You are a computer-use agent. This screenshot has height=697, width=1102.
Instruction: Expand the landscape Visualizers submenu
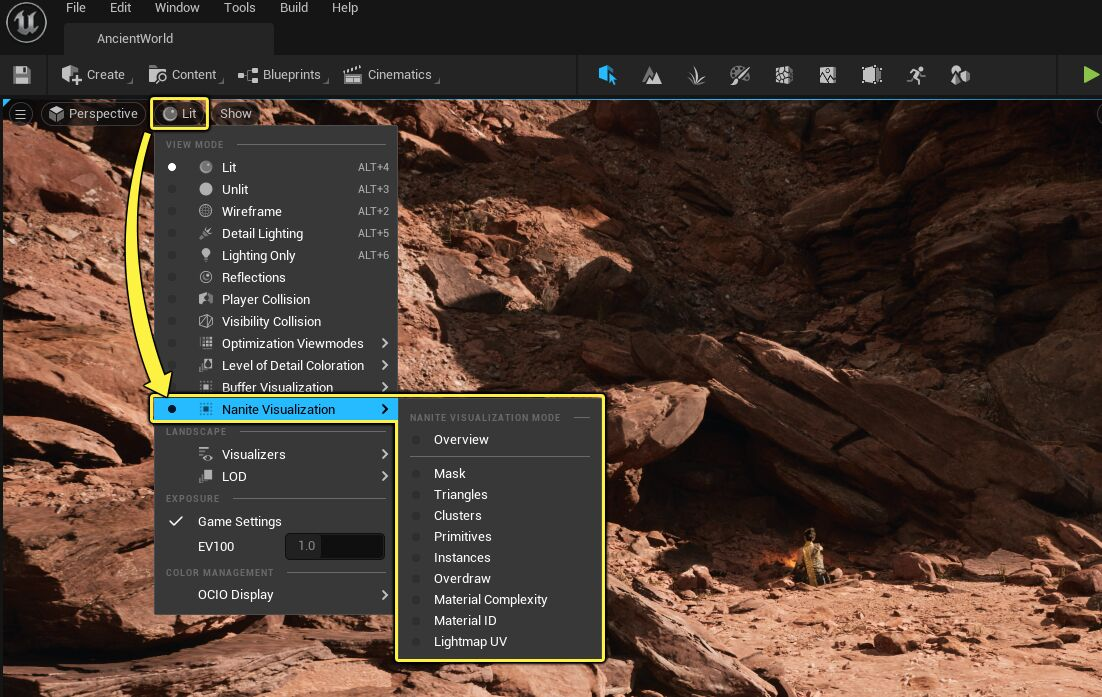tap(276, 454)
